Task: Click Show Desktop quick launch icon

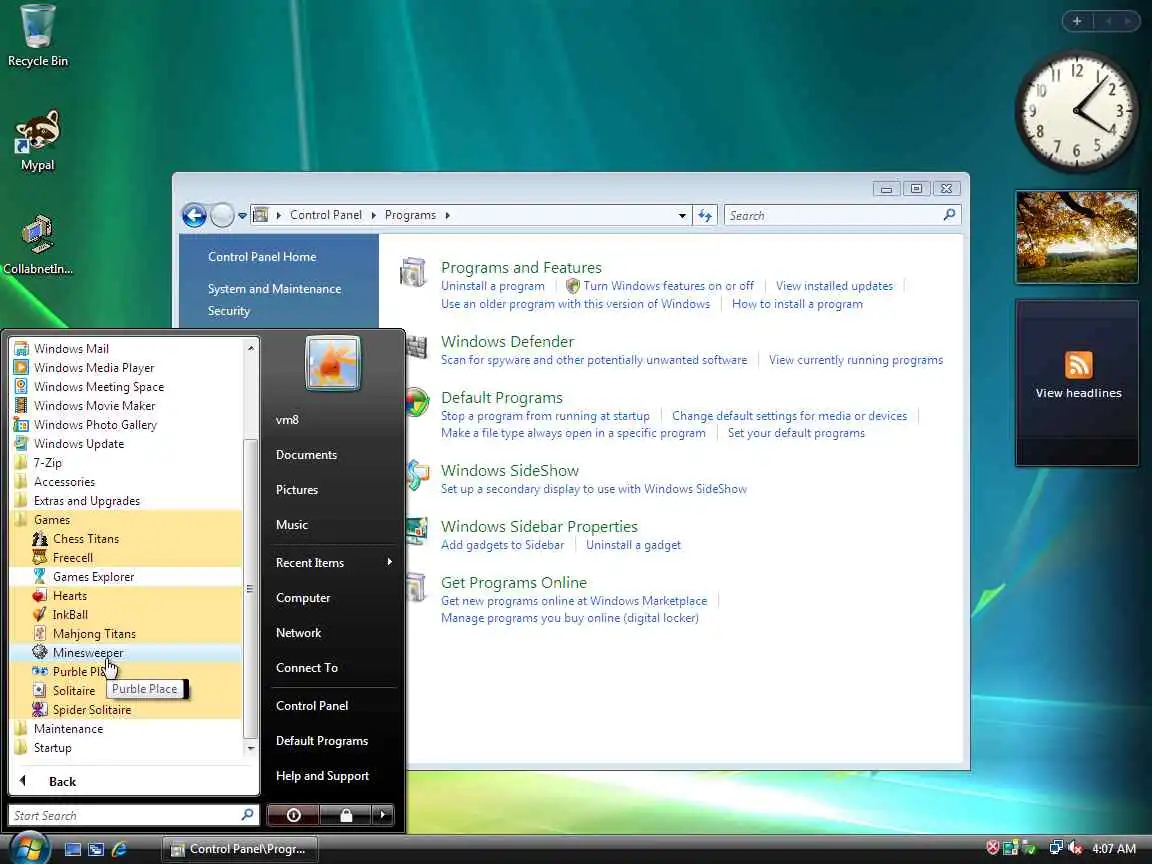Action: tap(72, 849)
